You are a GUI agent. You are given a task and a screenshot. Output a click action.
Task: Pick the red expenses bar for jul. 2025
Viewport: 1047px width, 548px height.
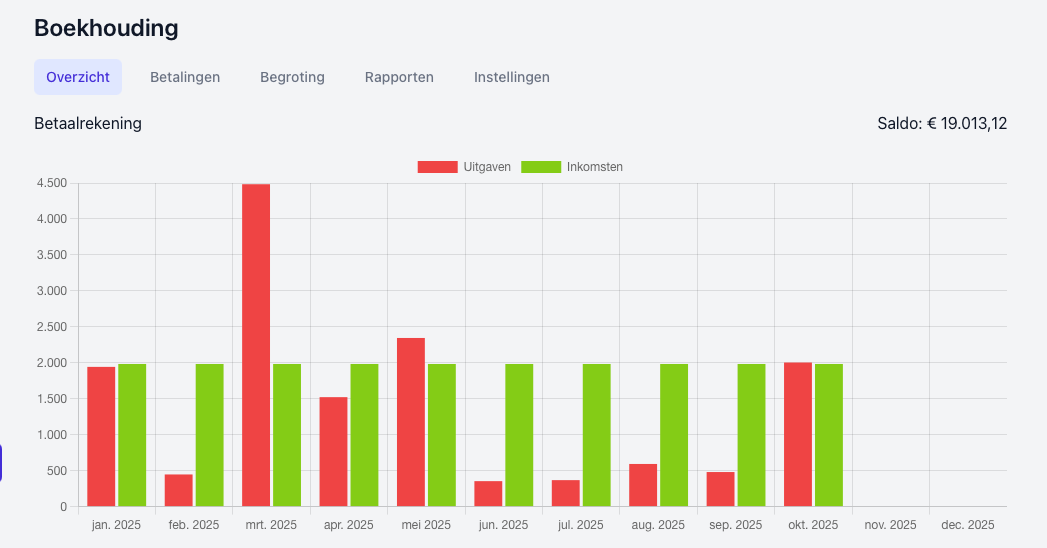[566, 493]
